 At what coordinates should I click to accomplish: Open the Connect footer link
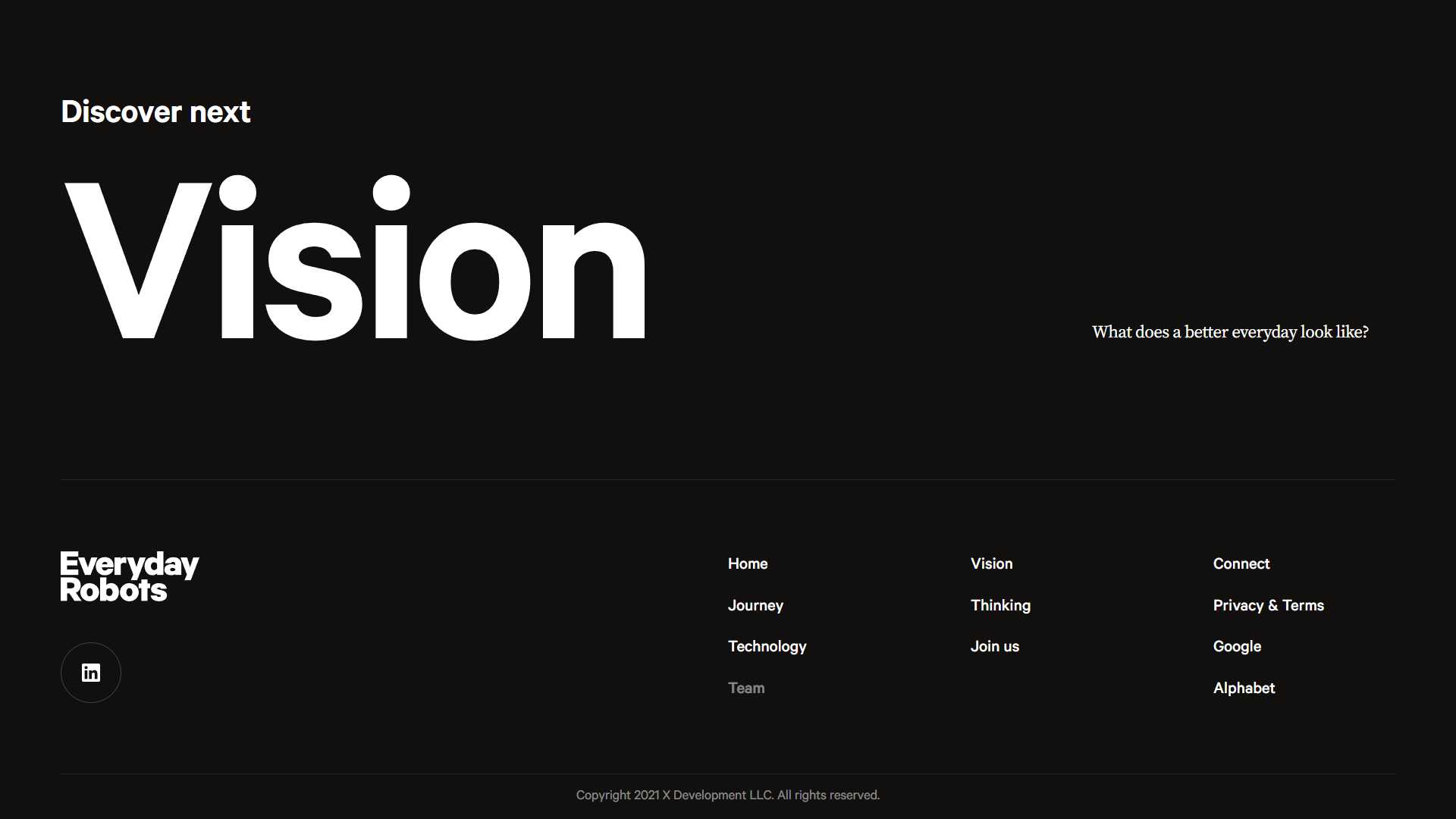(x=1241, y=563)
